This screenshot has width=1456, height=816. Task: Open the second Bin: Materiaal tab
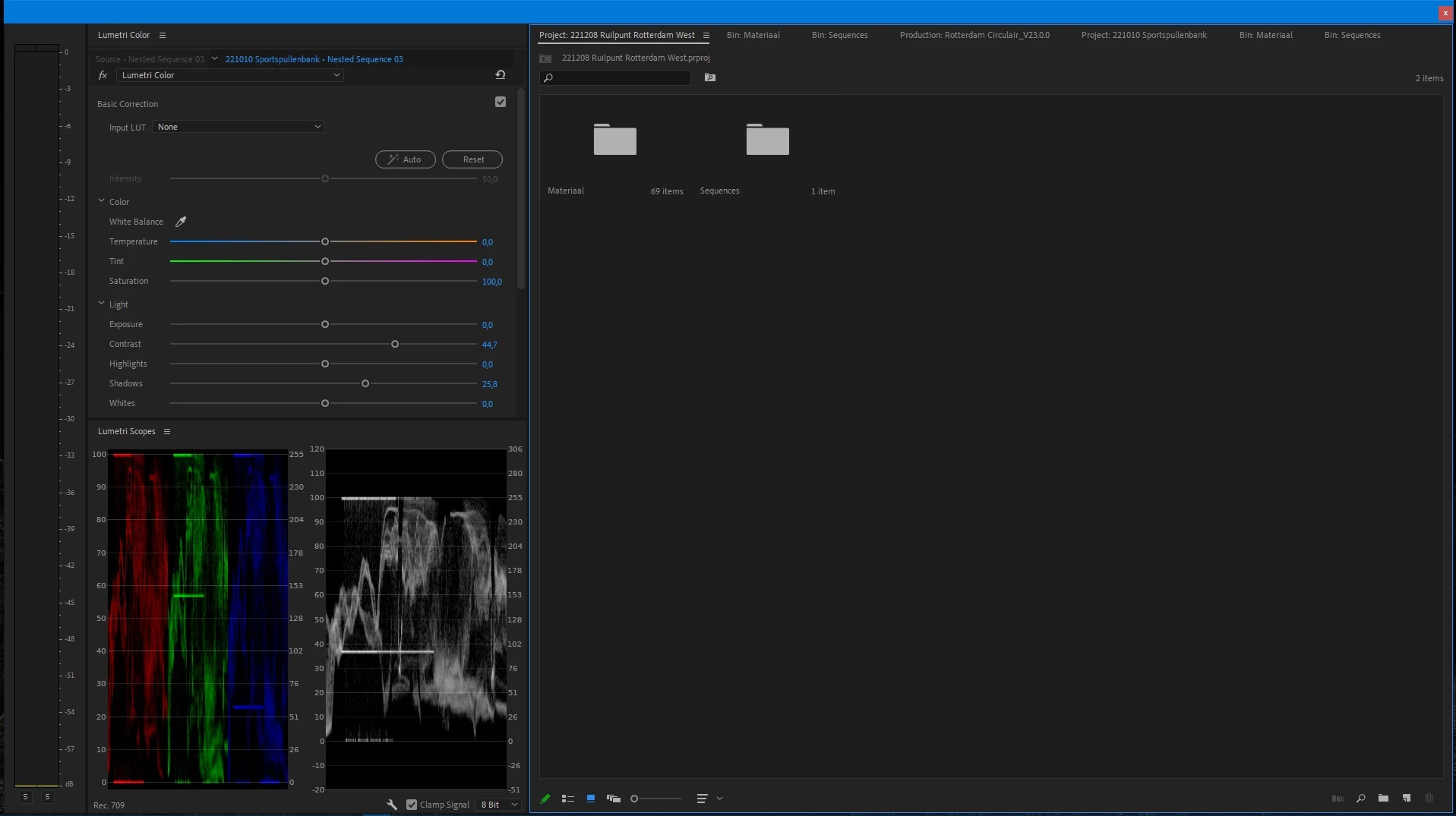1266,35
